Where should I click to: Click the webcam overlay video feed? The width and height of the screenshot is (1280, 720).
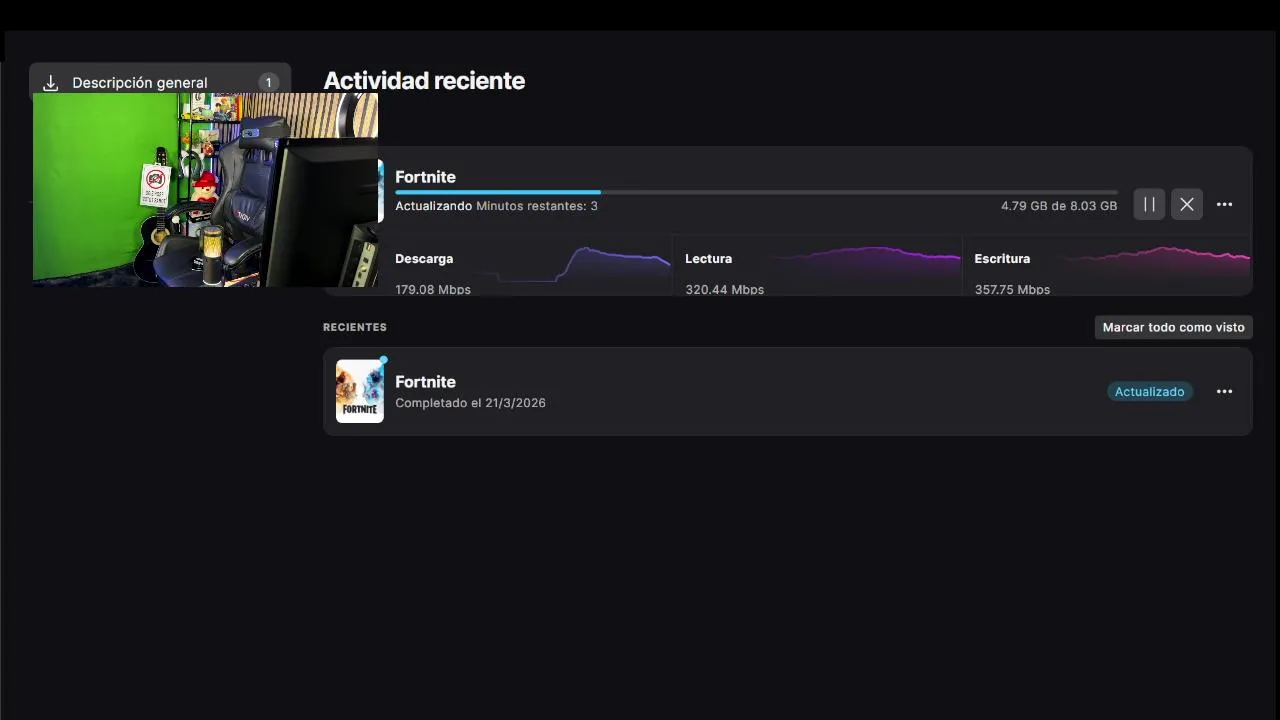click(205, 190)
